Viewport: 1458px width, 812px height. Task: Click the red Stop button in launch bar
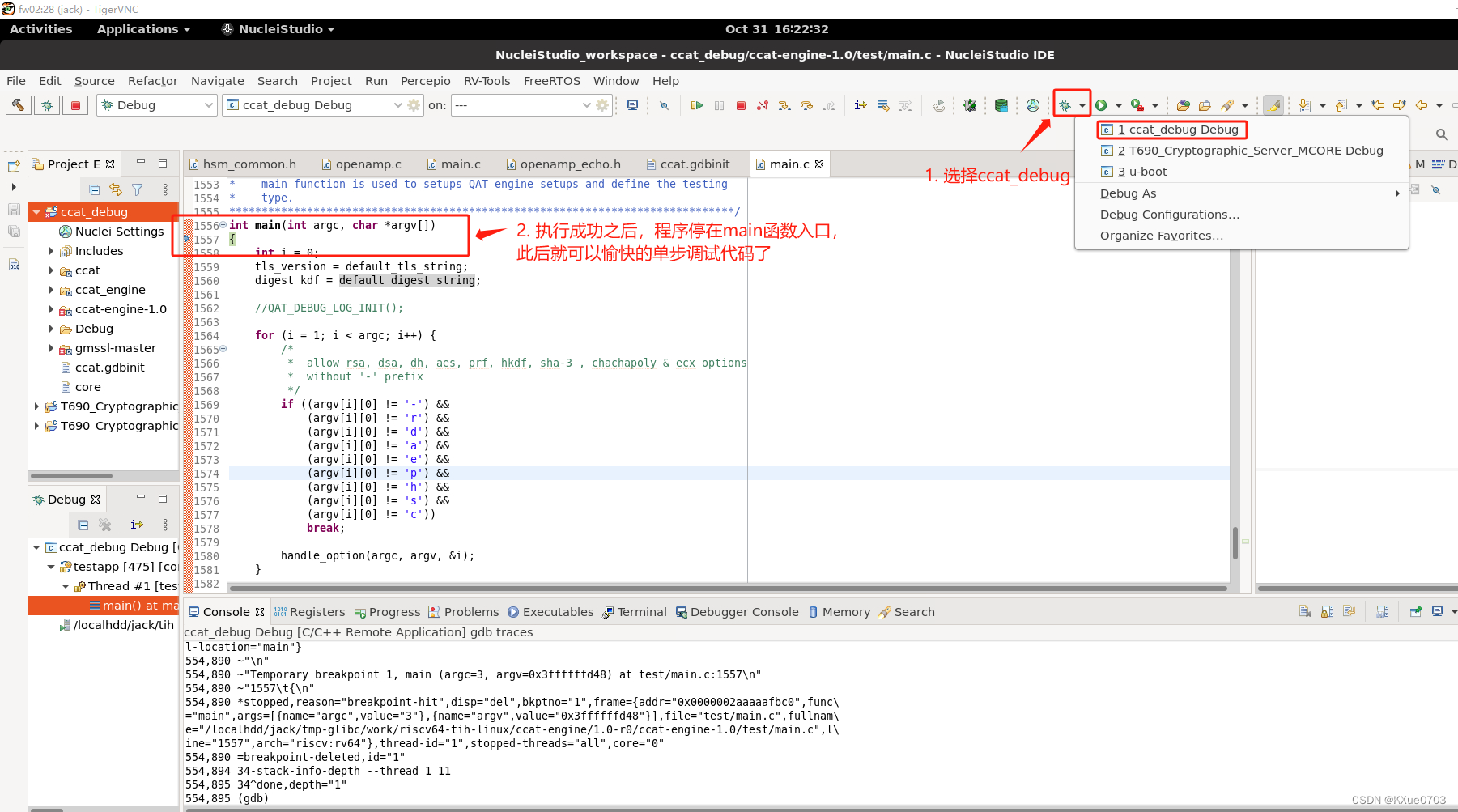tap(75, 105)
